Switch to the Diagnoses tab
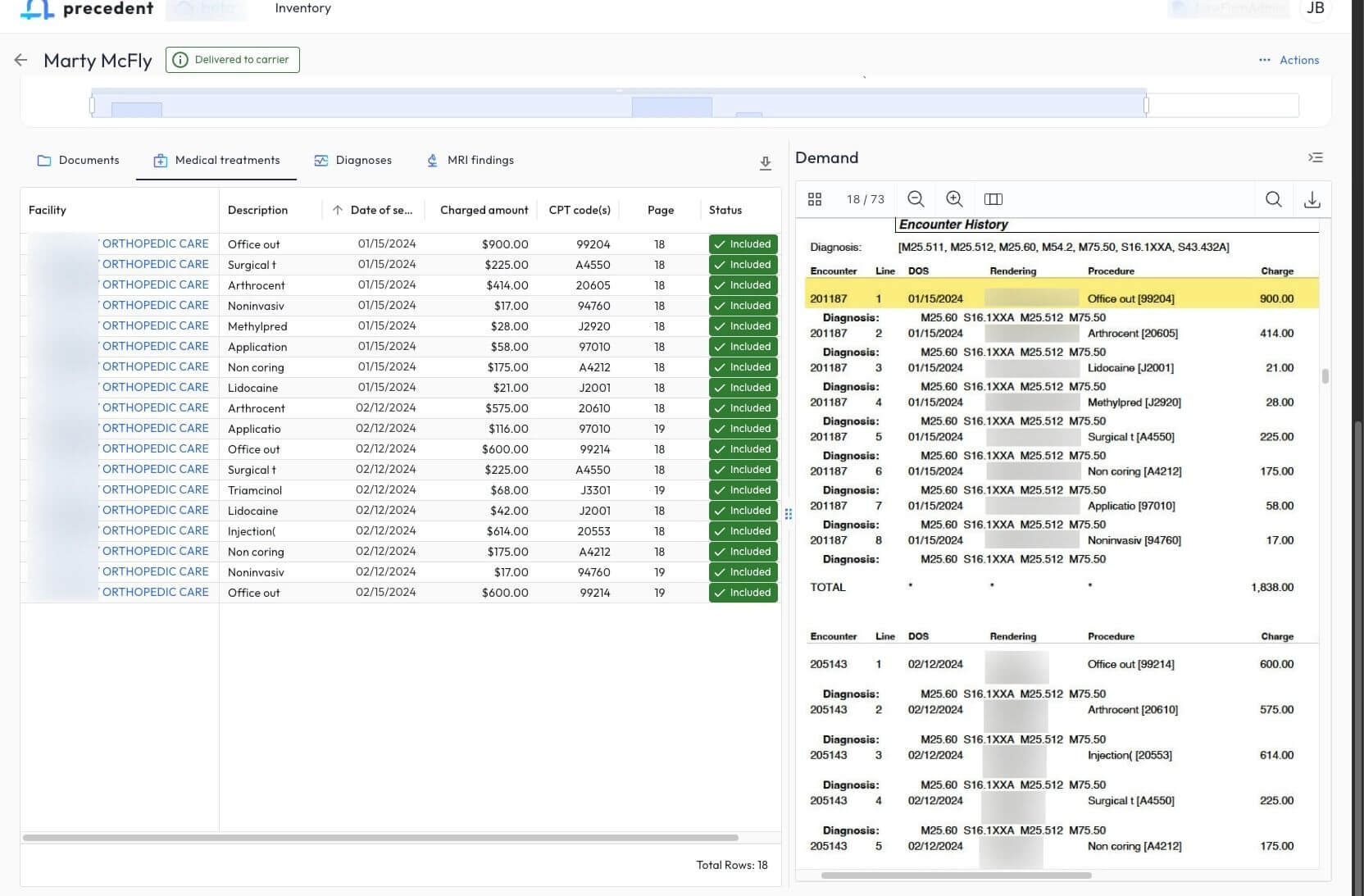This screenshot has height=896, width=1364. [x=353, y=160]
